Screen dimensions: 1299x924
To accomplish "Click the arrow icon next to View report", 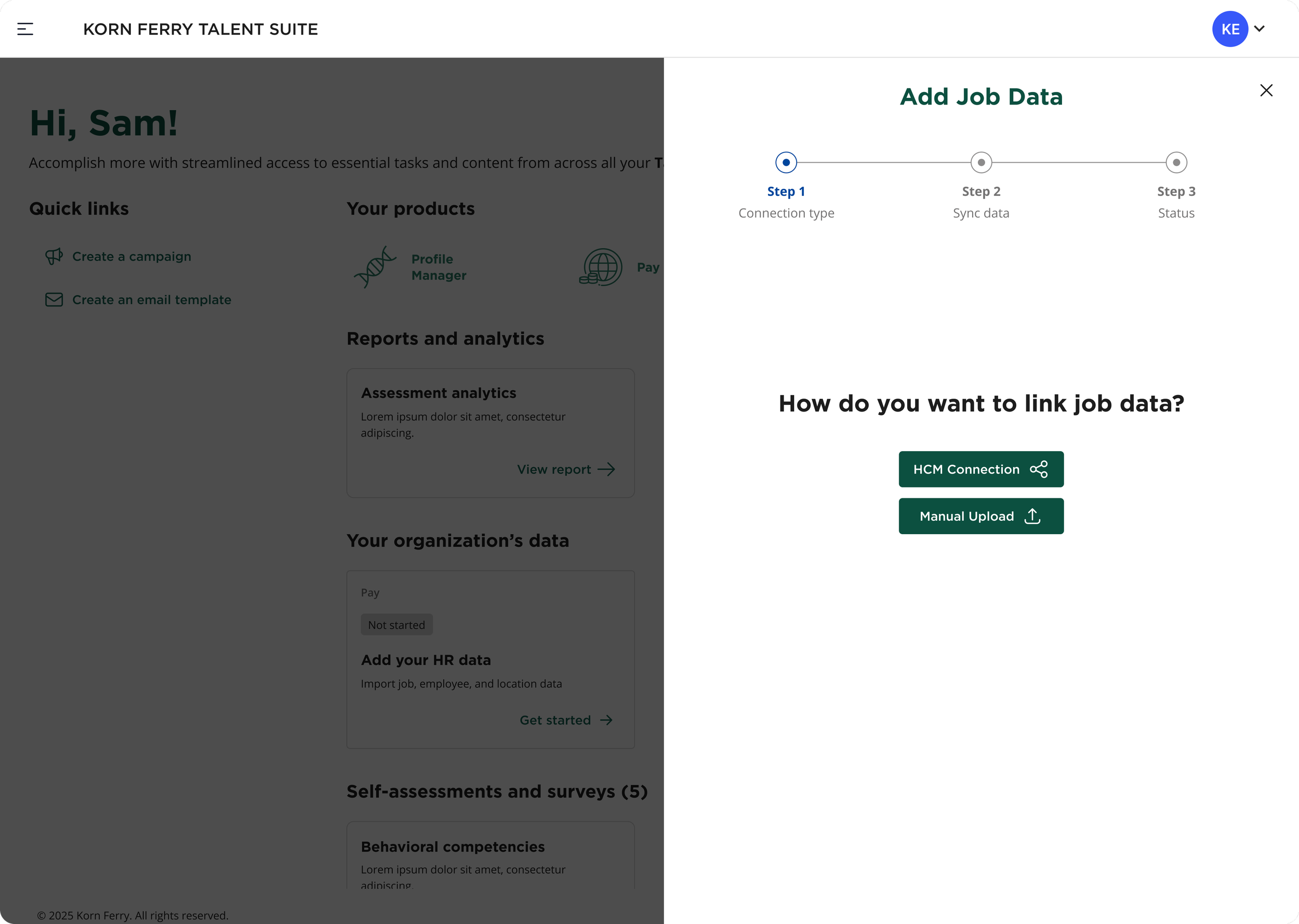I will (607, 469).
